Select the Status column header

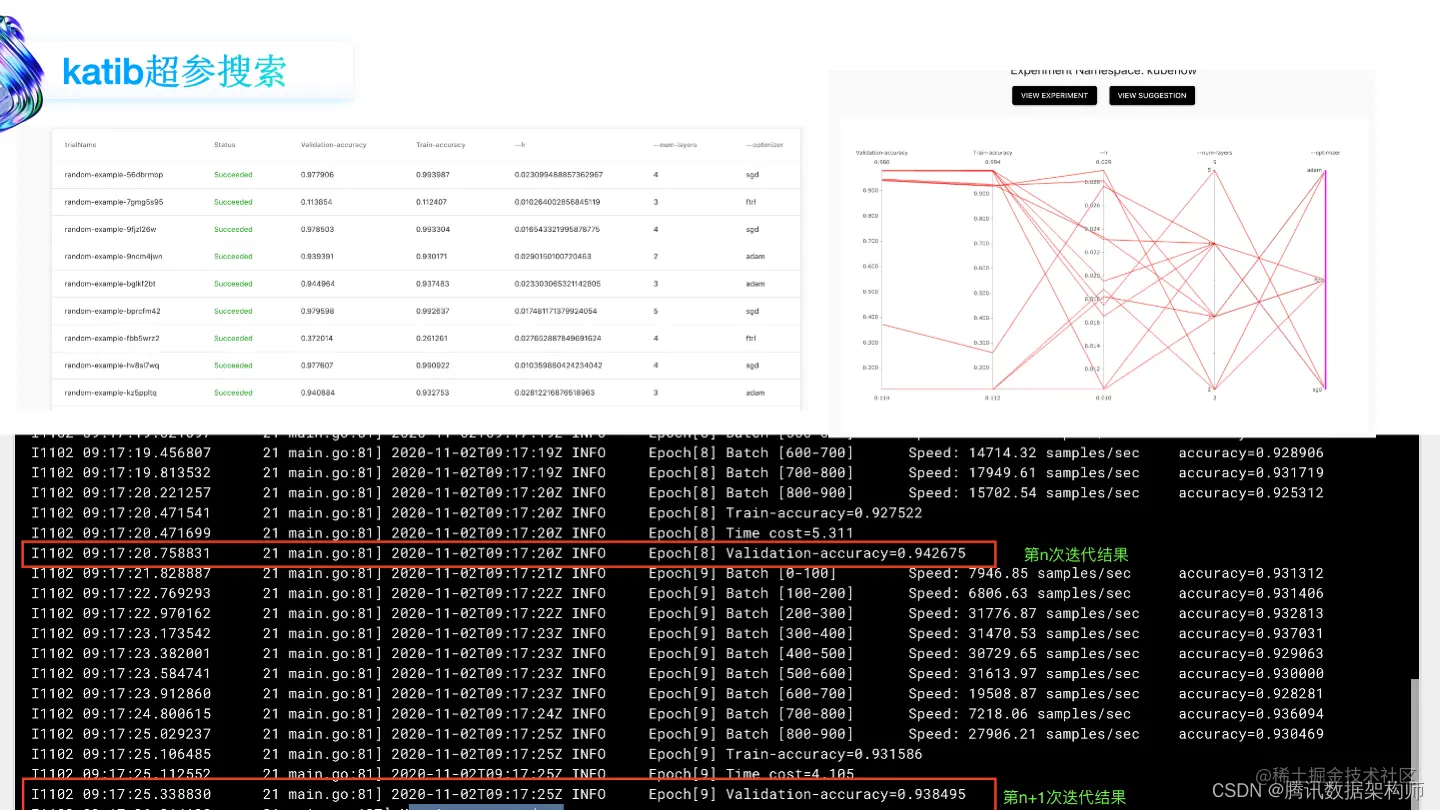click(x=225, y=145)
